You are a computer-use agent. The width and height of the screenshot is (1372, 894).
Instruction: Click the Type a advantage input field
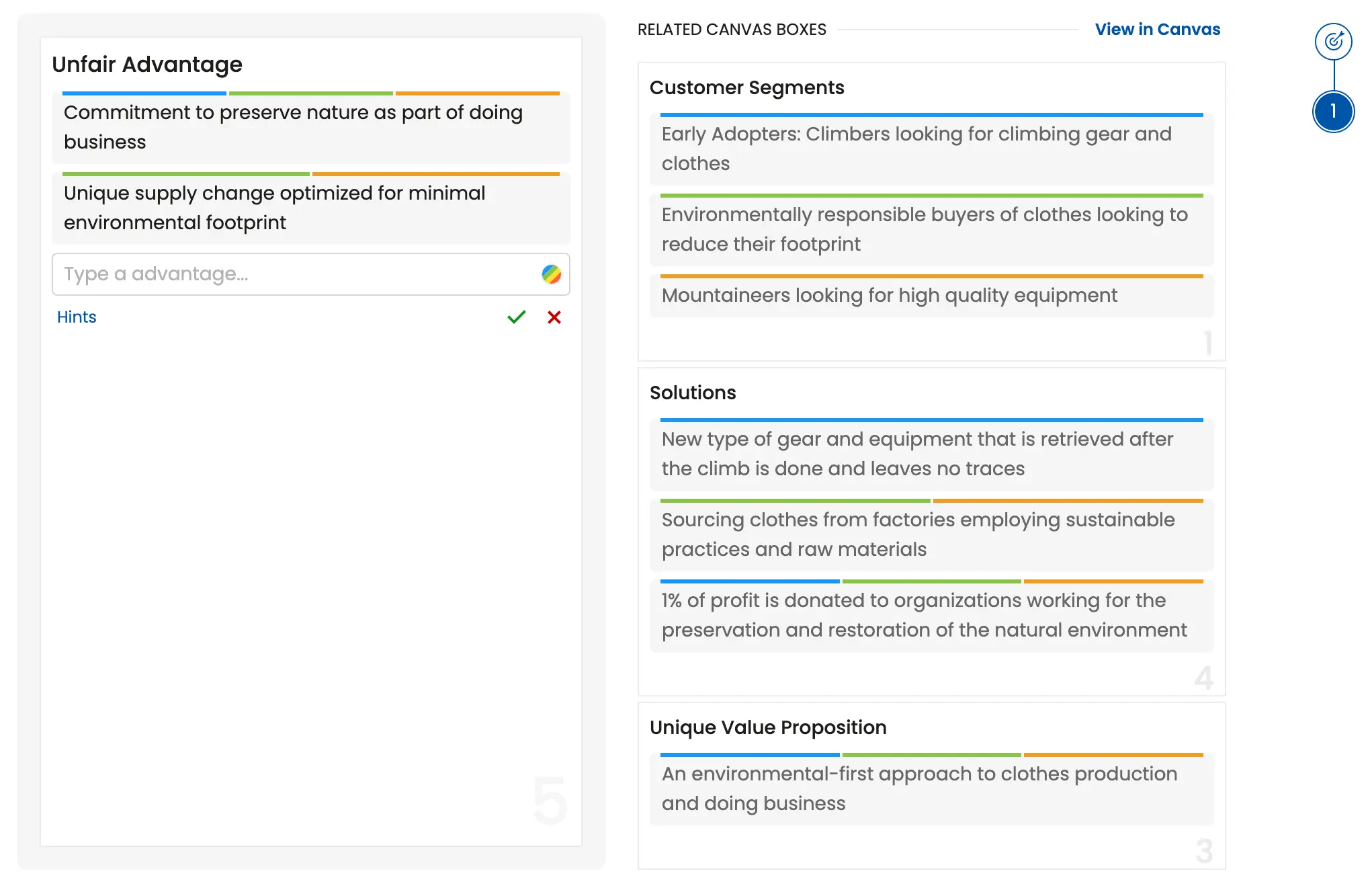coord(296,274)
